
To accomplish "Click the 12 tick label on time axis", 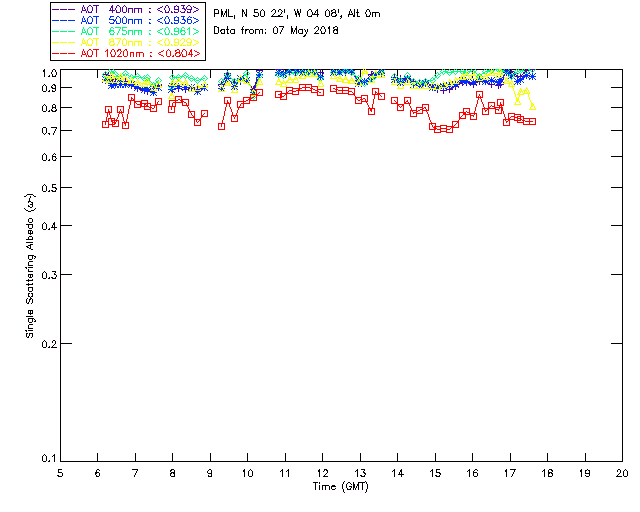I will [x=322, y=473].
